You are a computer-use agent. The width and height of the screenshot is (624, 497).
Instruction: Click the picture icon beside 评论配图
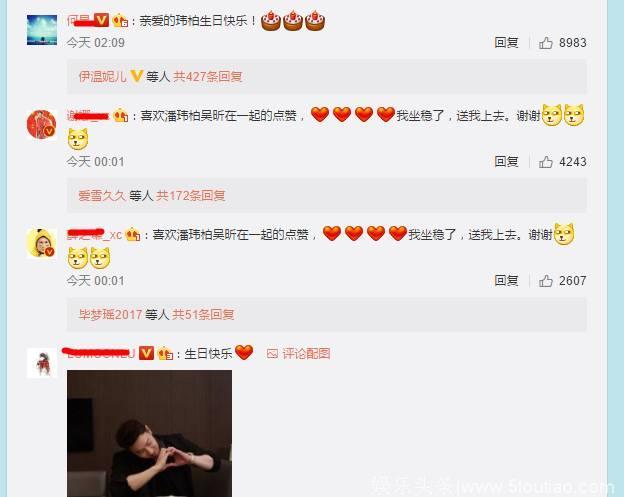pos(272,353)
